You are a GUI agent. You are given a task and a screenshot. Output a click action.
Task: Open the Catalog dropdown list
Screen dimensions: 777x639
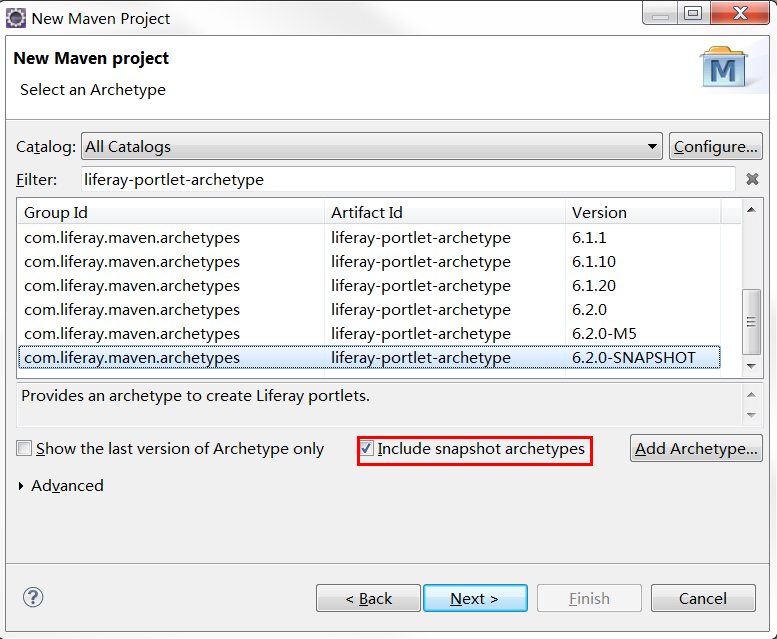(652, 147)
